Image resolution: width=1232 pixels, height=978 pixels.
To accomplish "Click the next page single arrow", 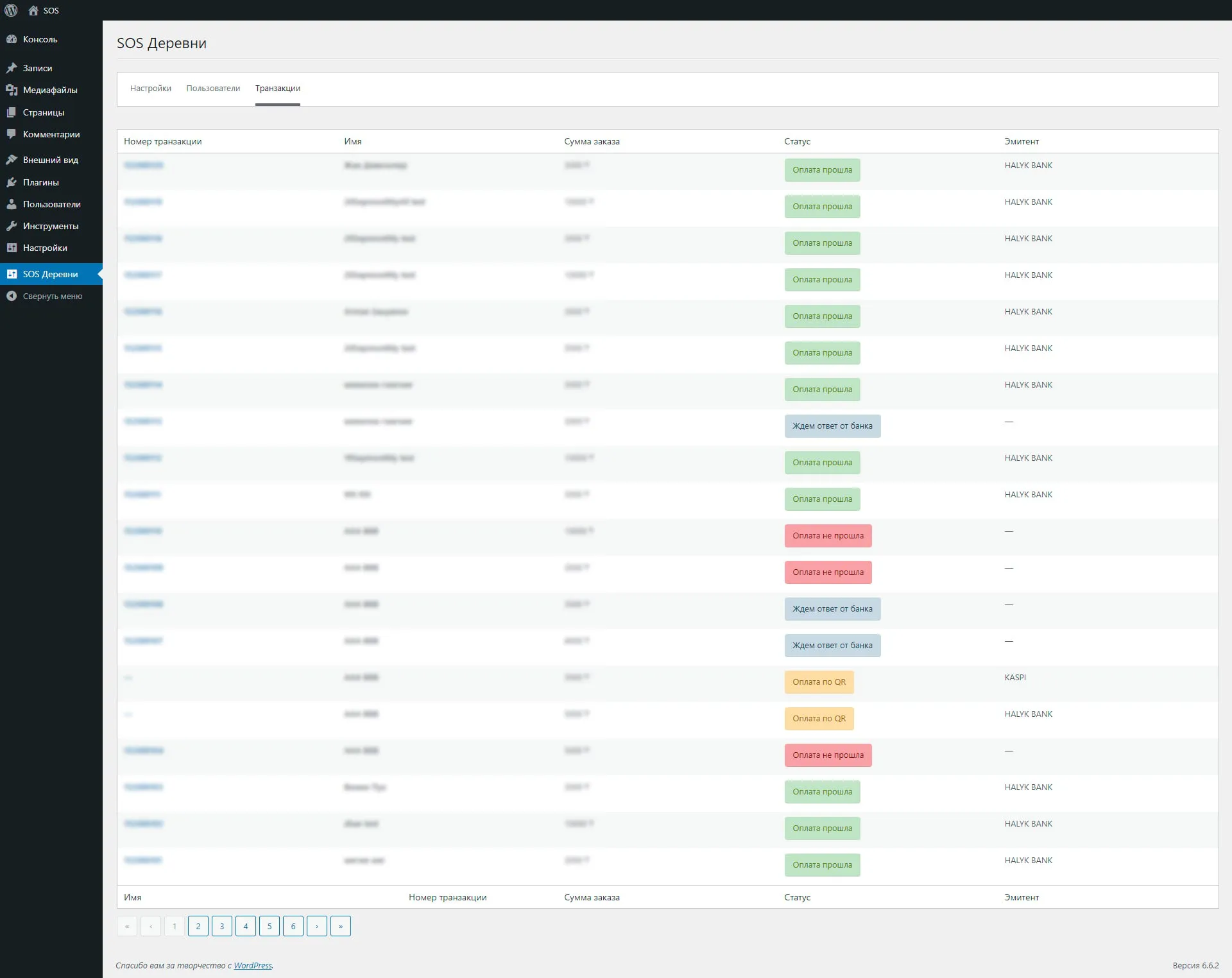I will pyautogui.click(x=317, y=926).
